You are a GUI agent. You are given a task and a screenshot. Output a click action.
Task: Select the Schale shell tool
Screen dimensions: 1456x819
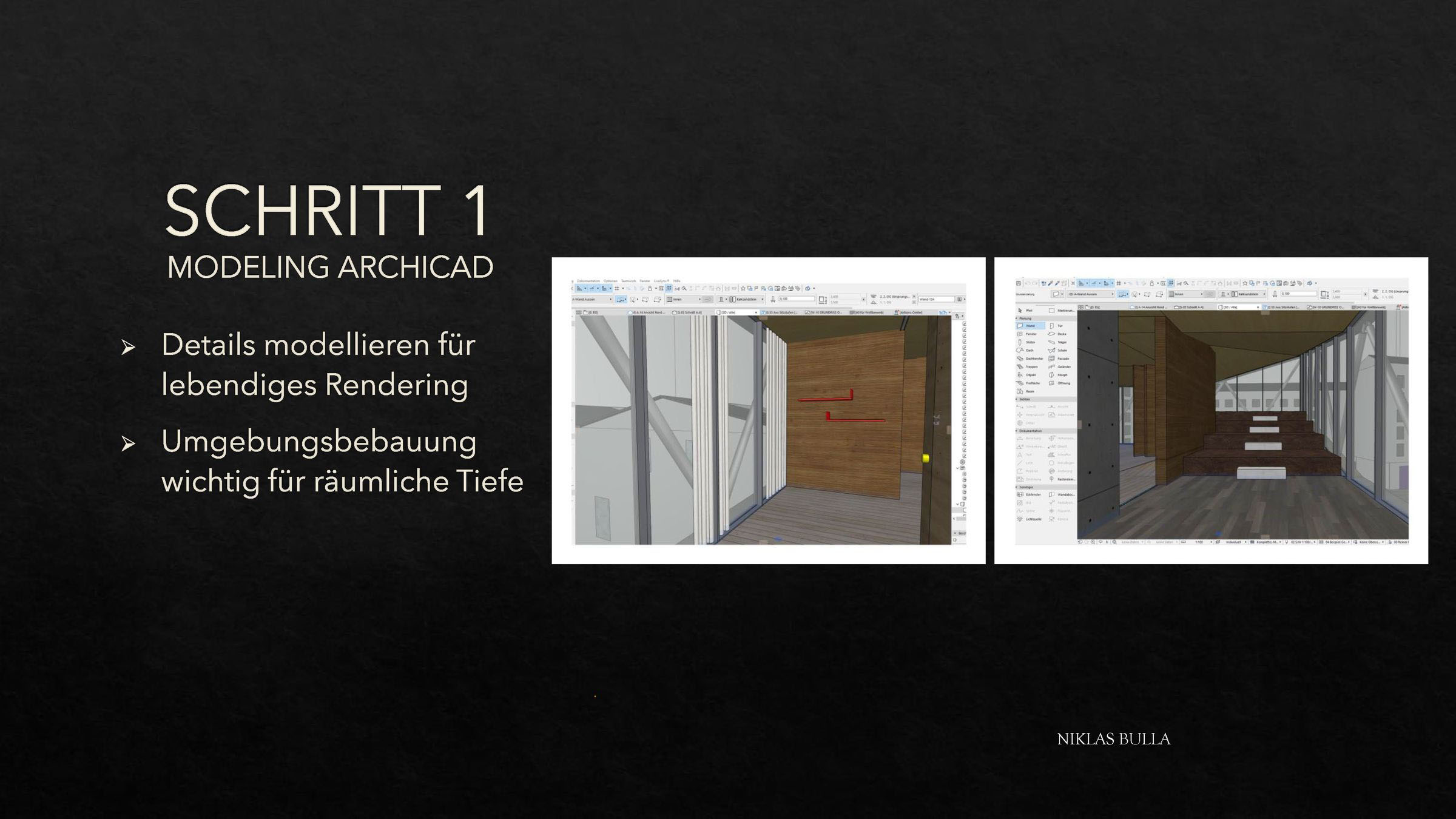click(x=1057, y=350)
